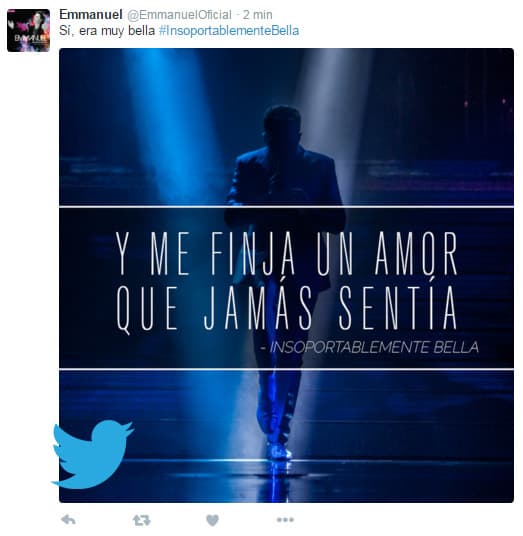Viewport: 523px width, 536px height.
Task: Click the tweet text 'Sí, era muy bella'
Action: [x=107, y=31]
